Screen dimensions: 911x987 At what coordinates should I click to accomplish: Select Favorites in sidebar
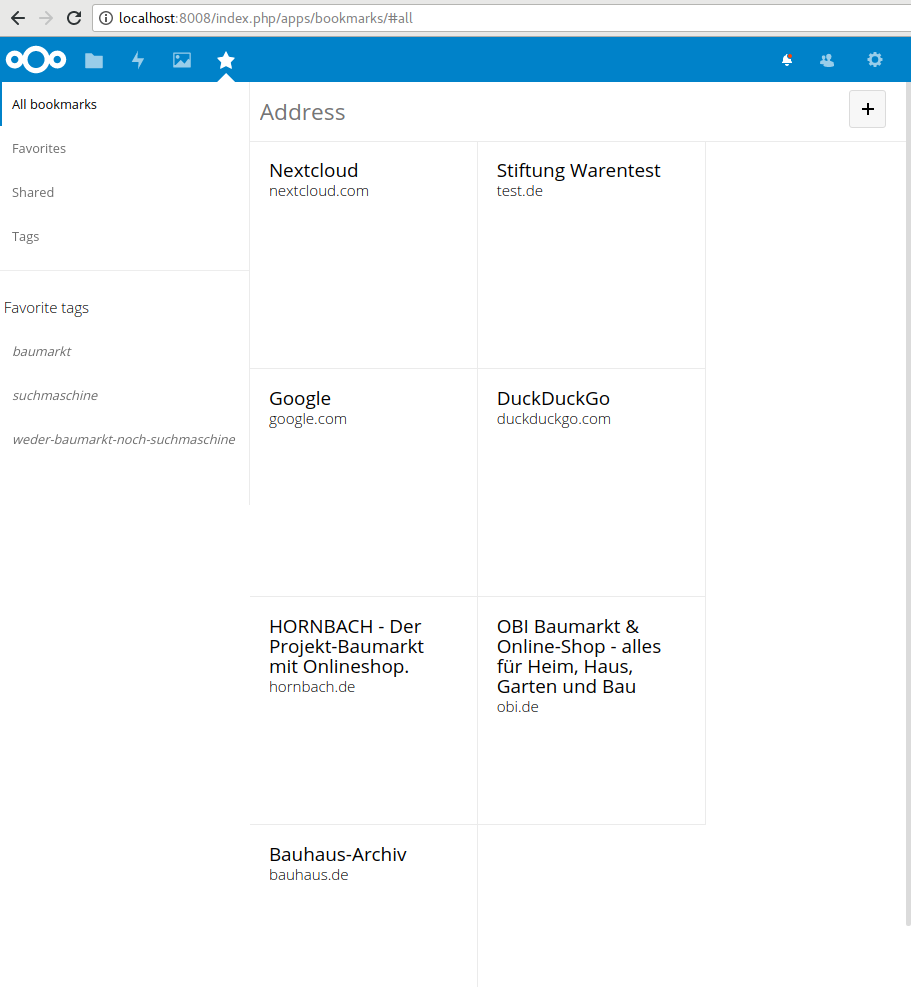coord(125,149)
